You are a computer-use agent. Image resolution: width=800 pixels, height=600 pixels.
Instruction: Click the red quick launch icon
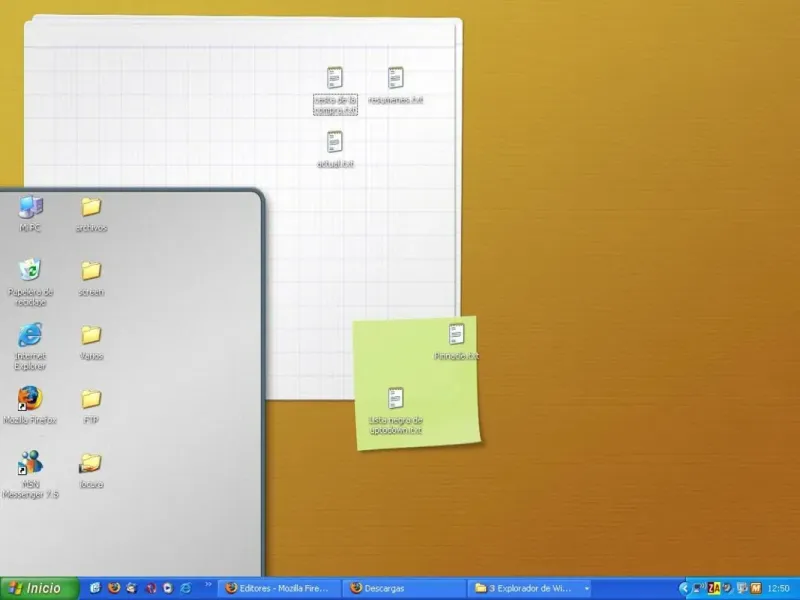[151, 588]
